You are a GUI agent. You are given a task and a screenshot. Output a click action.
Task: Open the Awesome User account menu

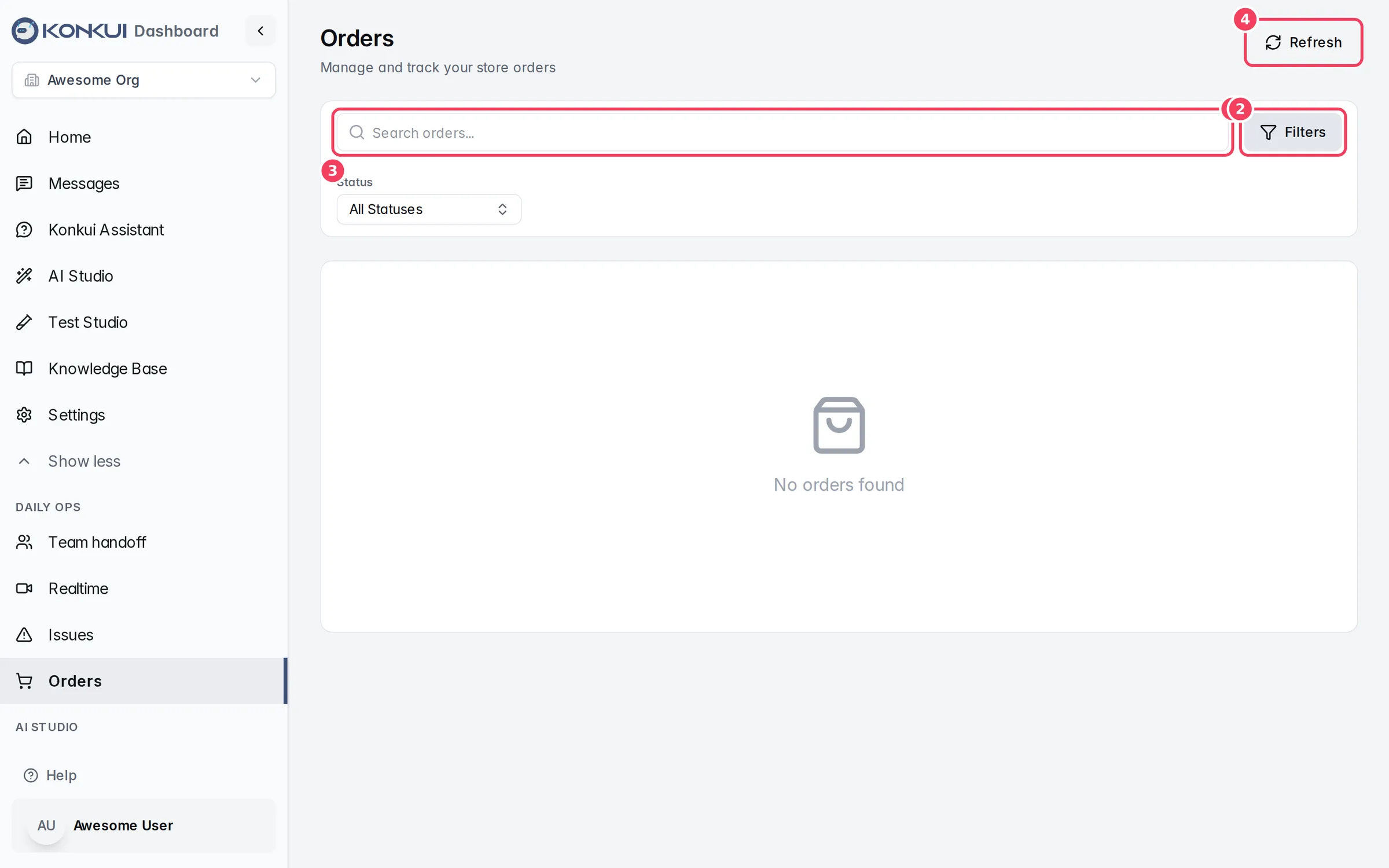(144, 826)
